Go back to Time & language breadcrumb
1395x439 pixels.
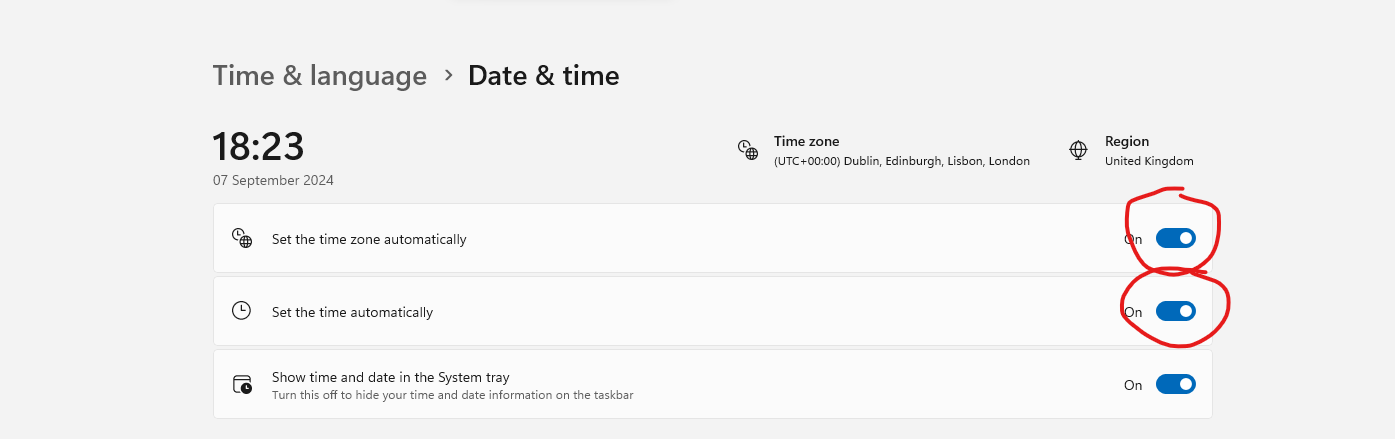coord(319,75)
